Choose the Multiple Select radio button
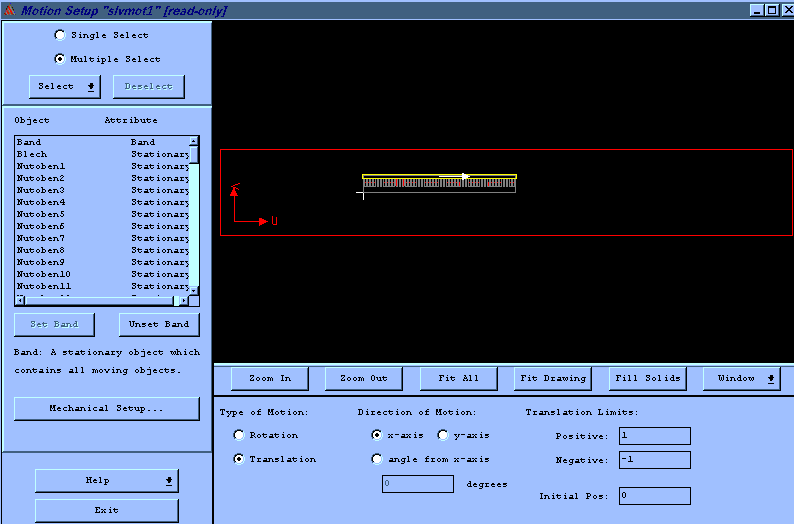This screenshot has height=524, width=794. point(60,59)
